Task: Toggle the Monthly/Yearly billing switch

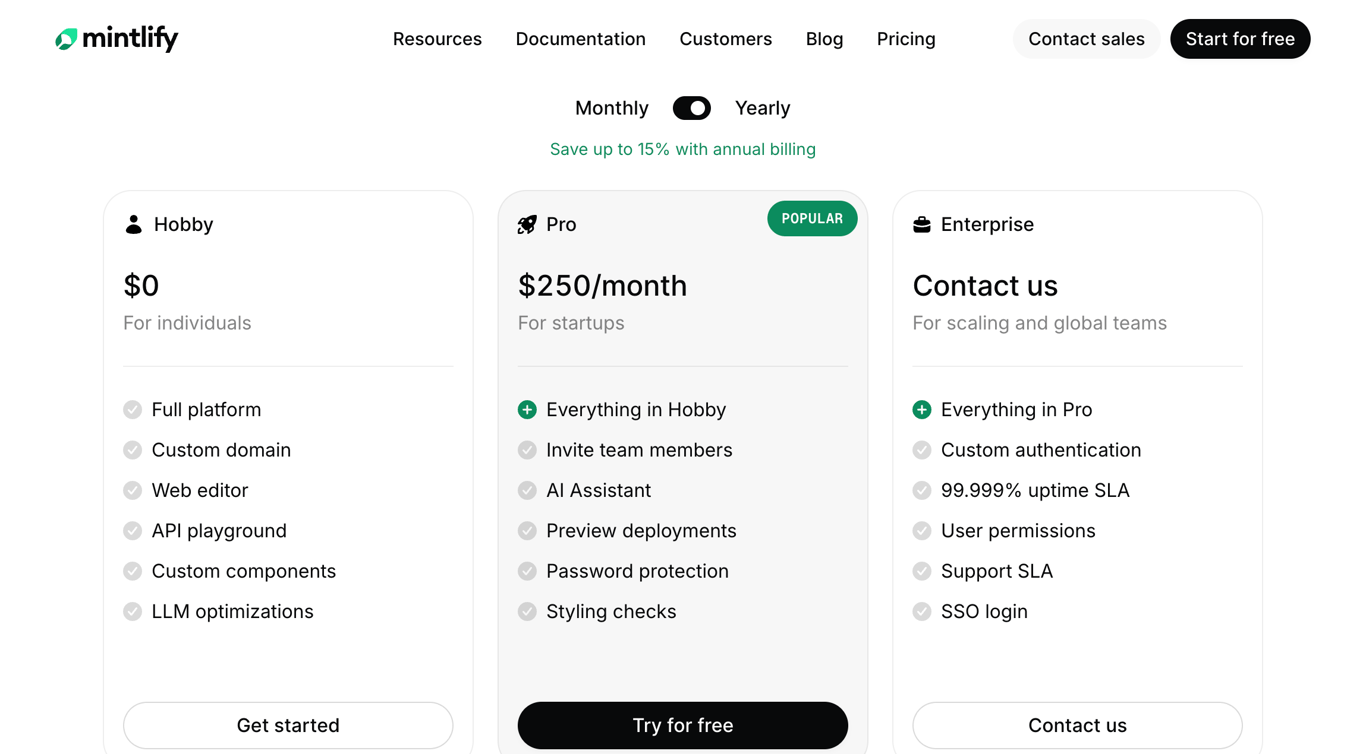Action: click(691, 108)
